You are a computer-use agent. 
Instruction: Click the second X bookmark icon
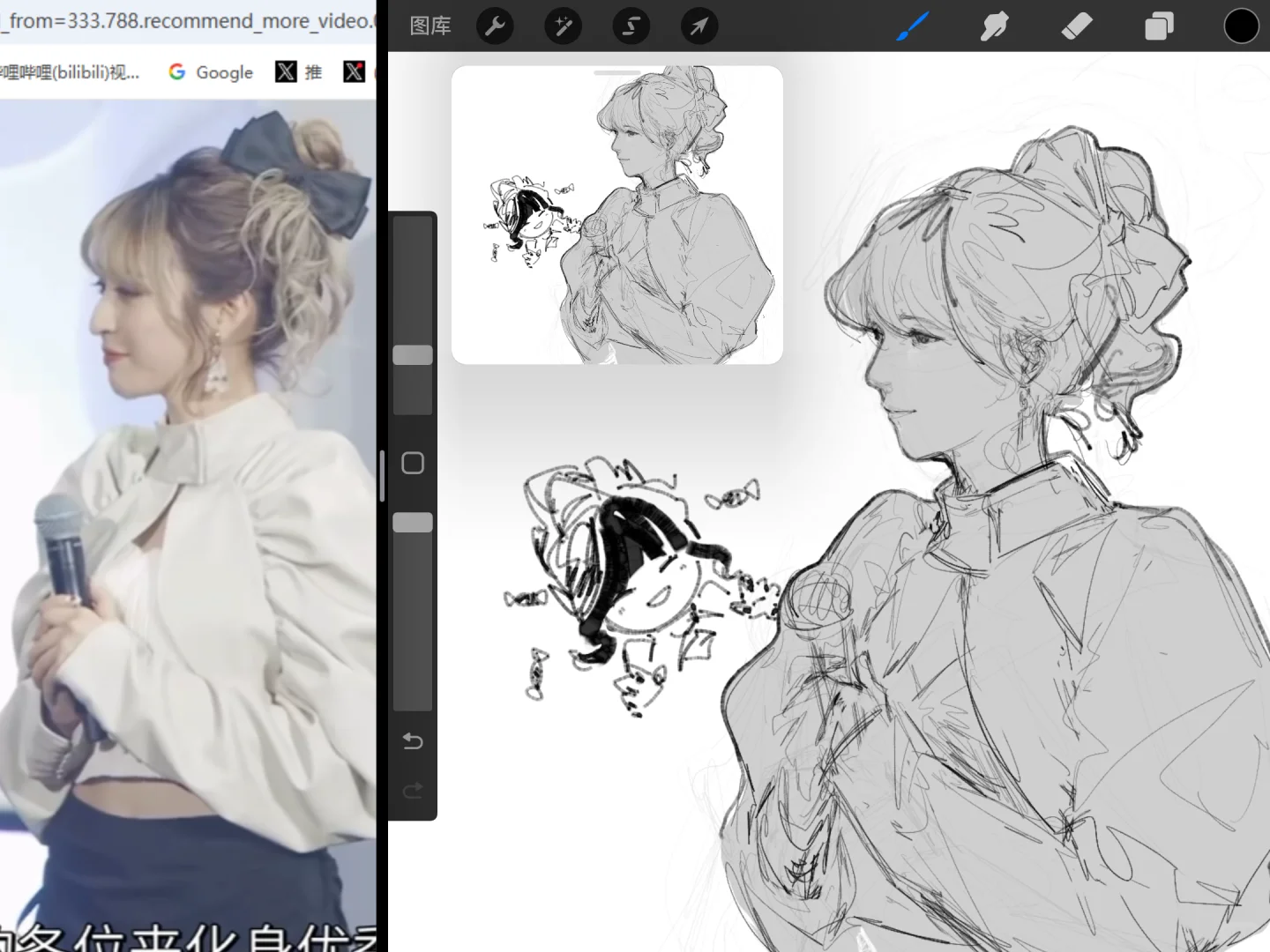(x=355, y=72)
